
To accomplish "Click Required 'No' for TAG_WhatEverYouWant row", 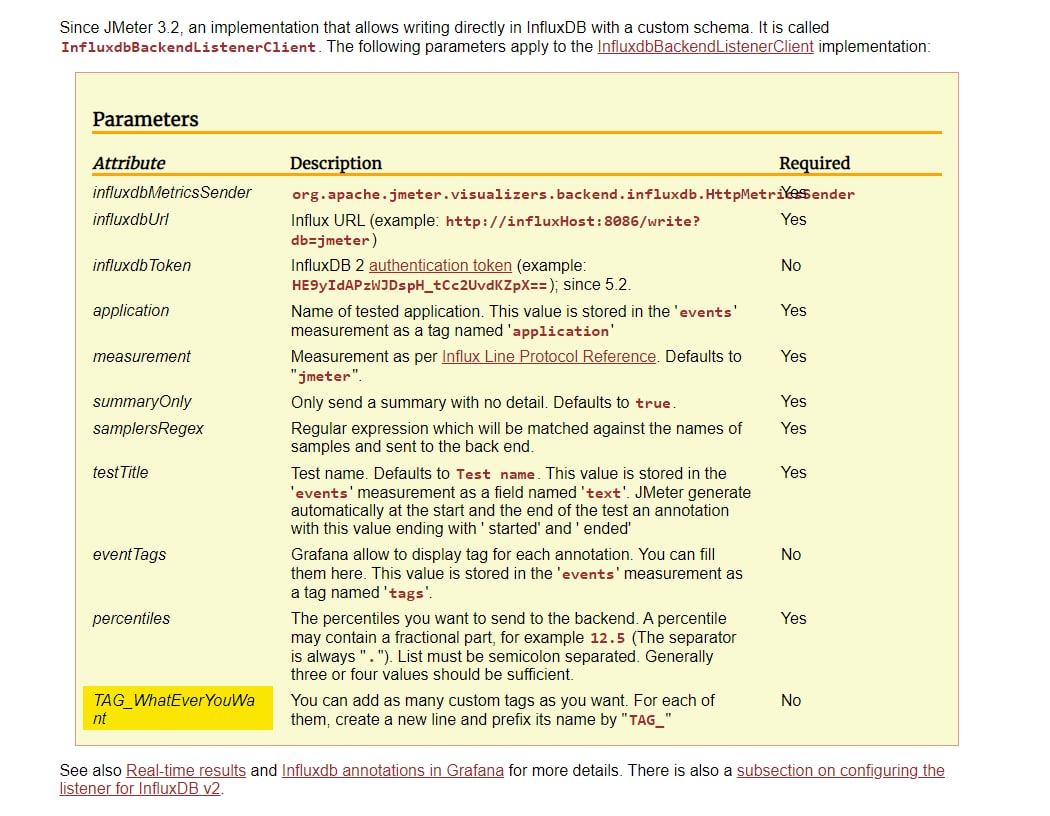I will pos(791,701).
